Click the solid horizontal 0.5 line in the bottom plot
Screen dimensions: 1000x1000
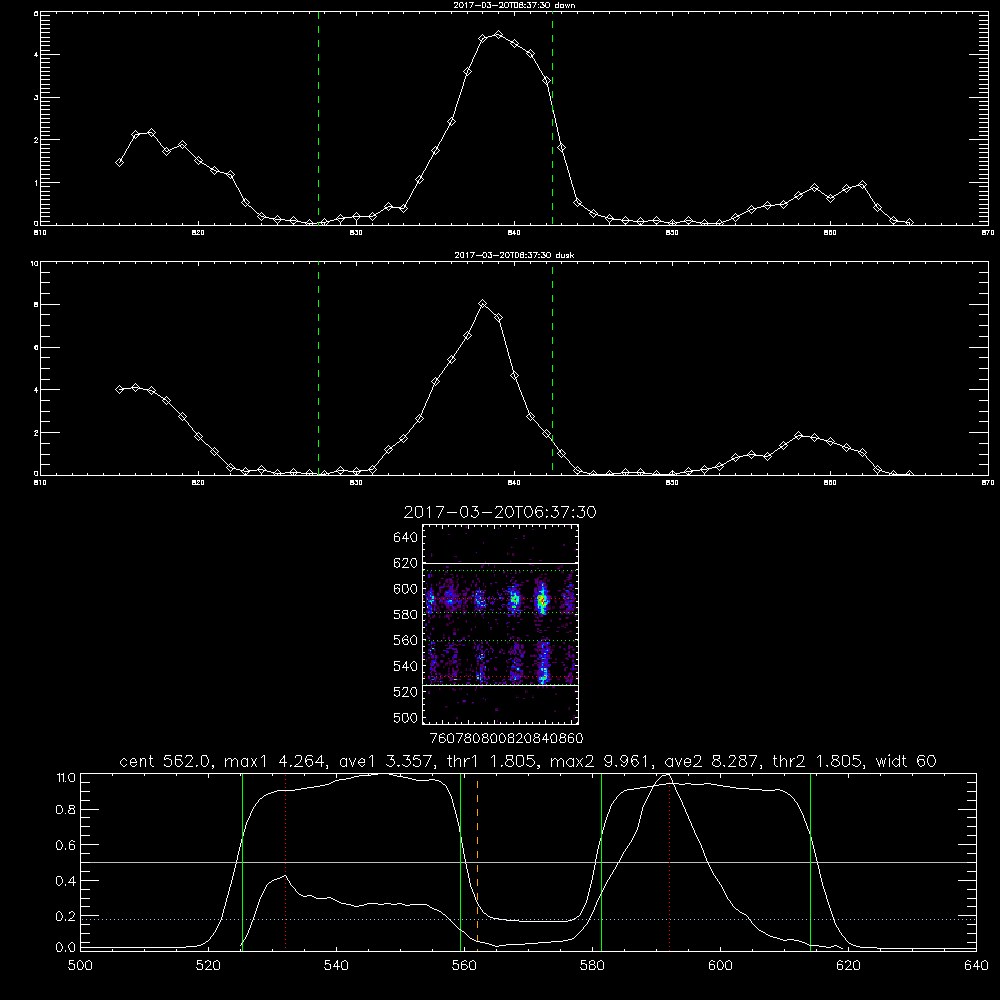528,862
